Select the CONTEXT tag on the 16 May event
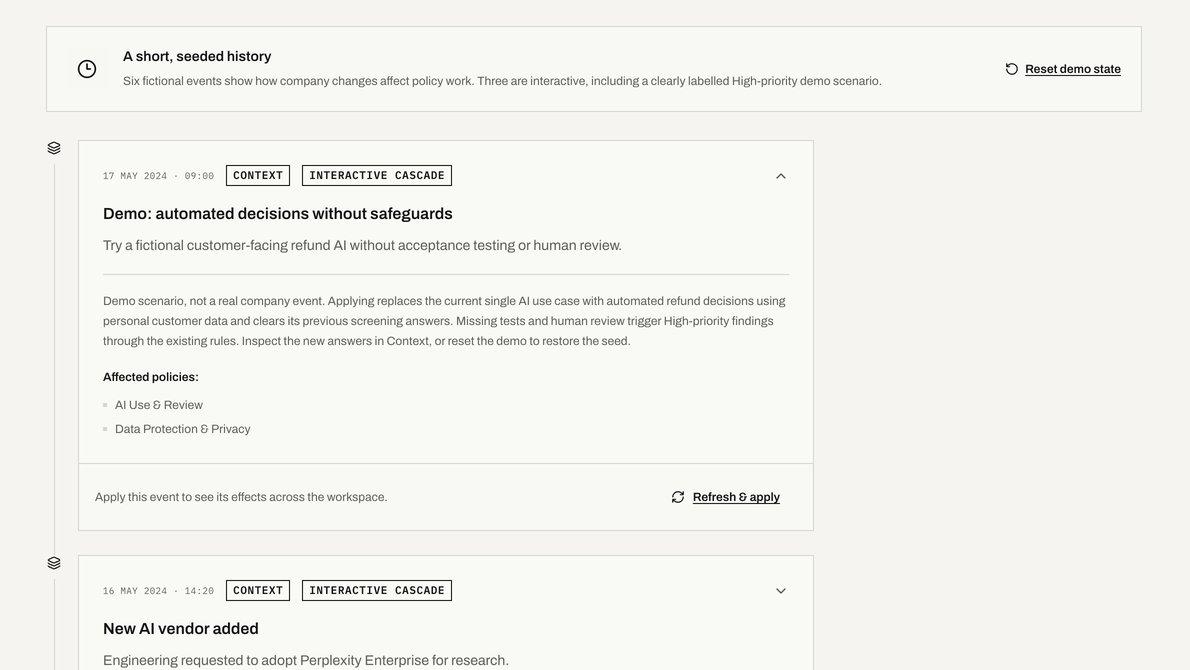The width and height of the screenshot is (1190, 670). click(x=258, y=590)
